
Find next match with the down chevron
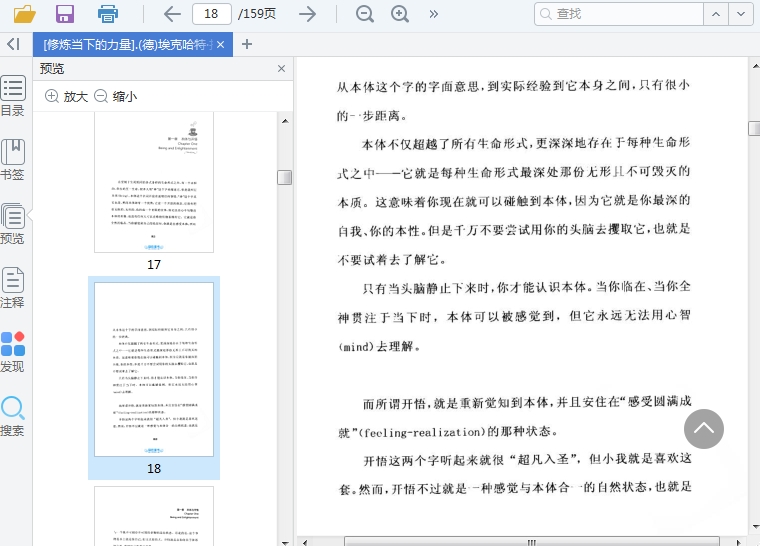click(741, 14)
